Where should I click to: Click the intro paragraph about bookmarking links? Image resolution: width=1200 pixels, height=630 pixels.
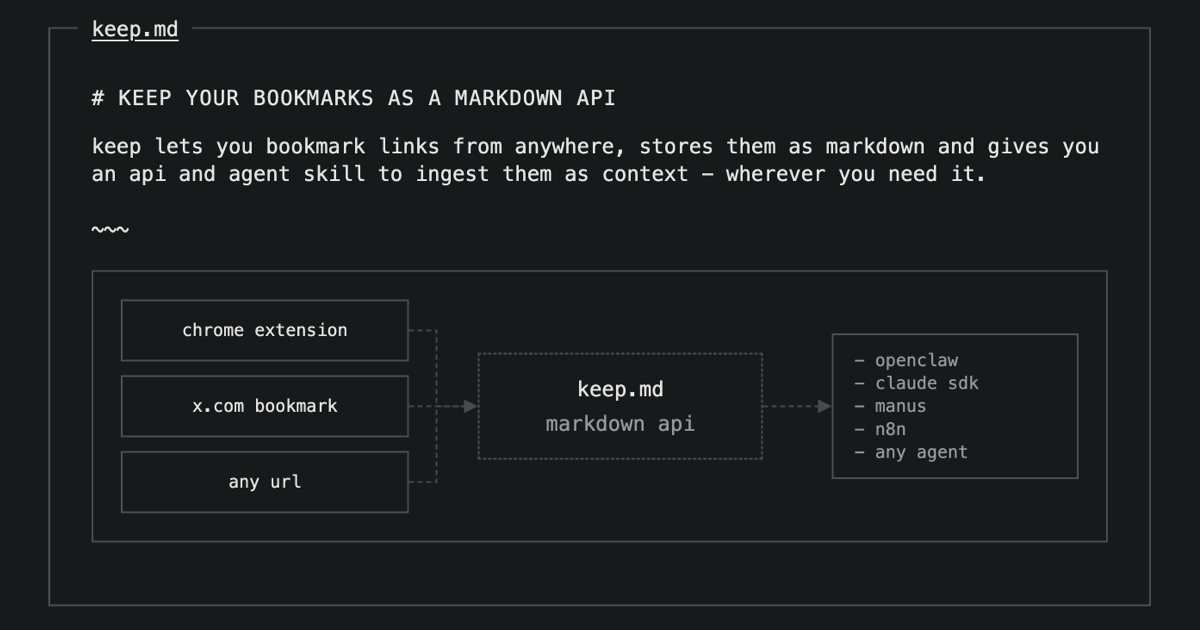click(596, 160)
